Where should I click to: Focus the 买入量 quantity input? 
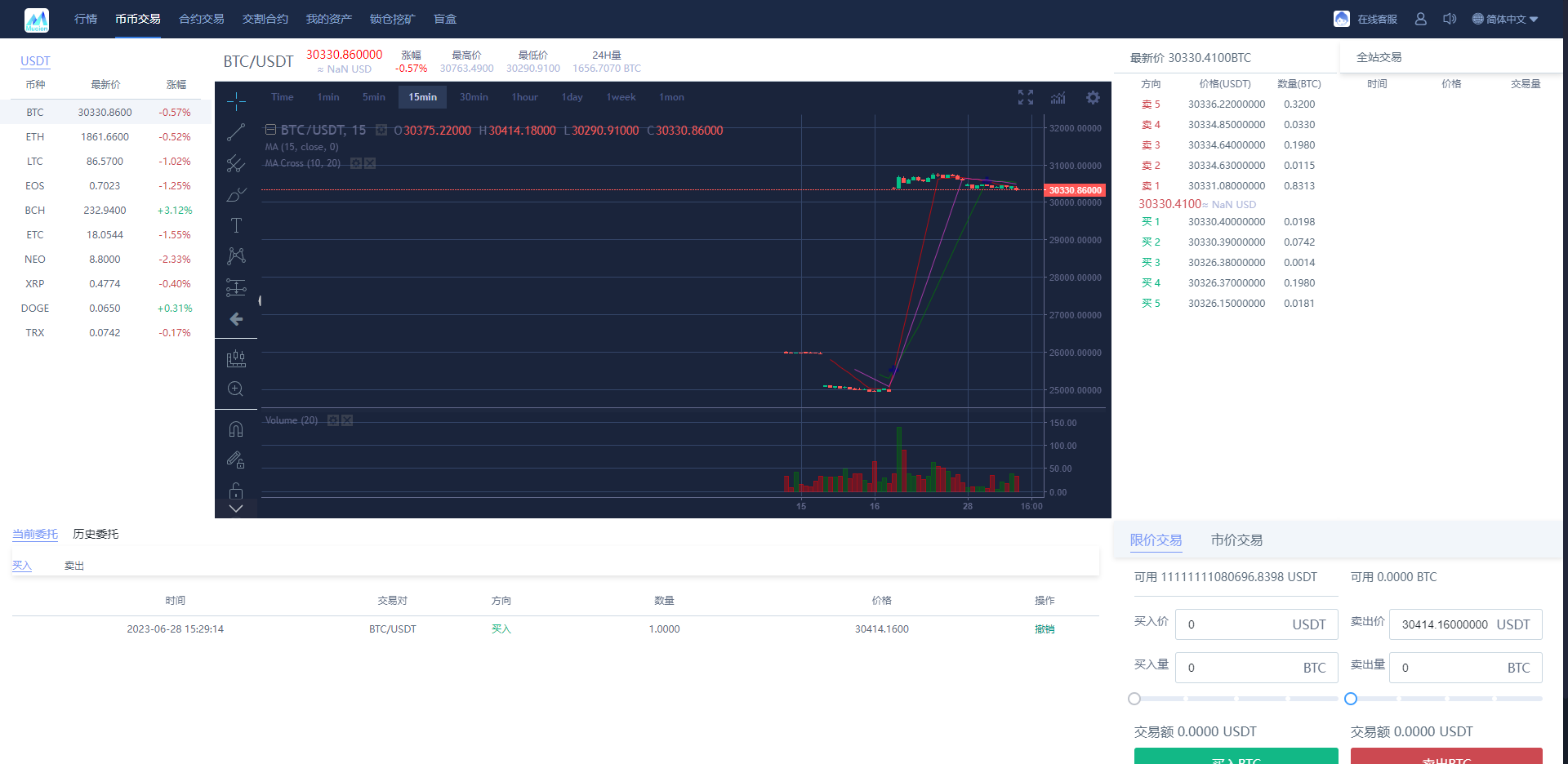pos(1257,668)
